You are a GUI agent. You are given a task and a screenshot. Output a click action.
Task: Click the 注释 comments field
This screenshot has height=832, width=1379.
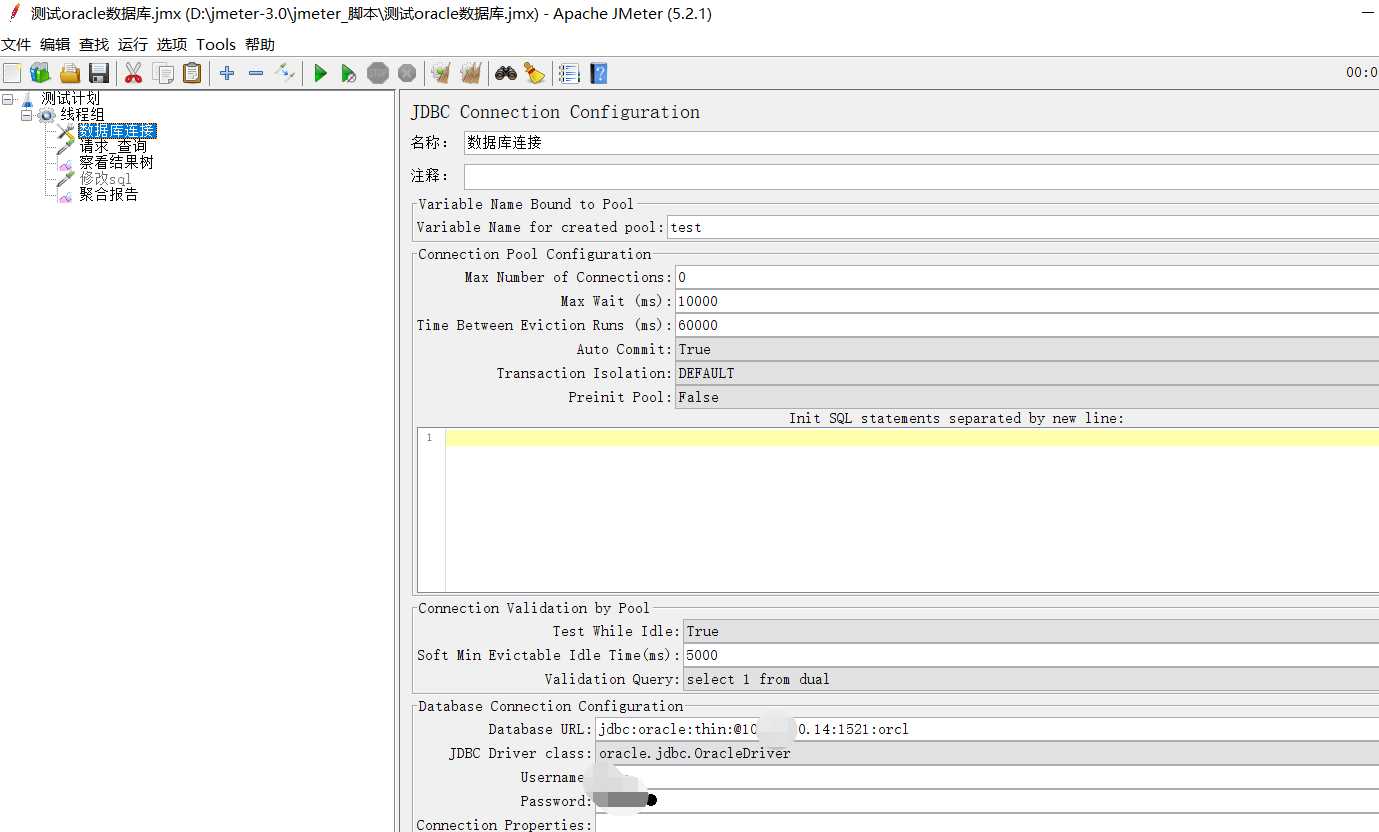[x=921, y=176]
